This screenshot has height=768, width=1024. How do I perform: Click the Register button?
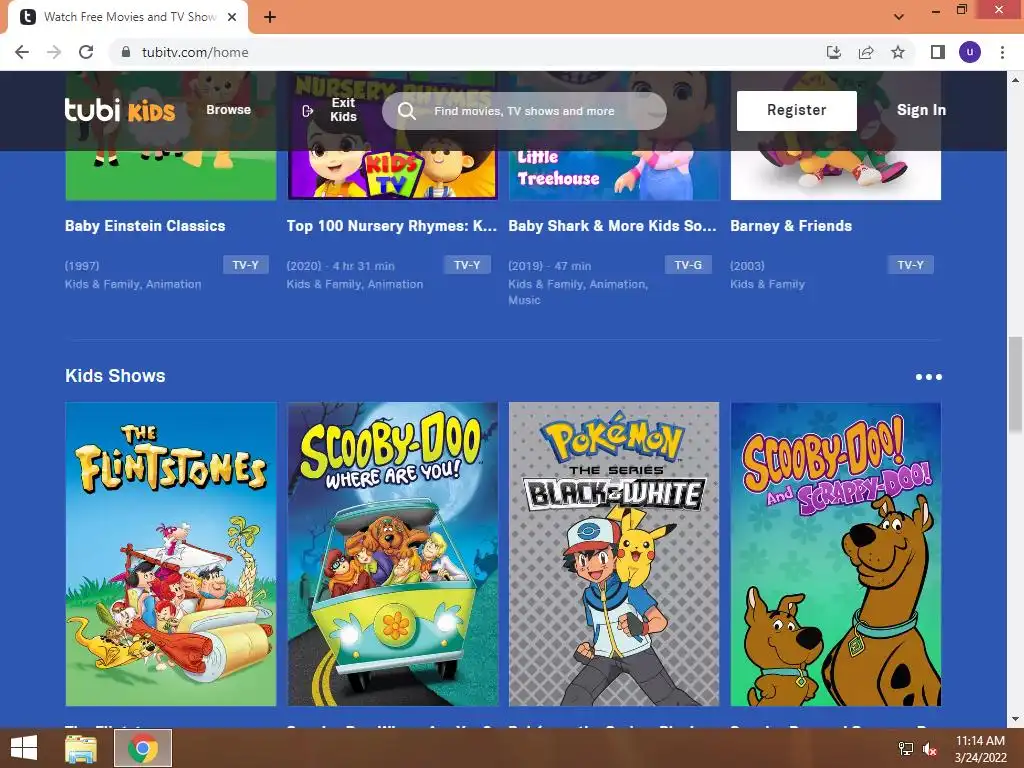(797, 110)
